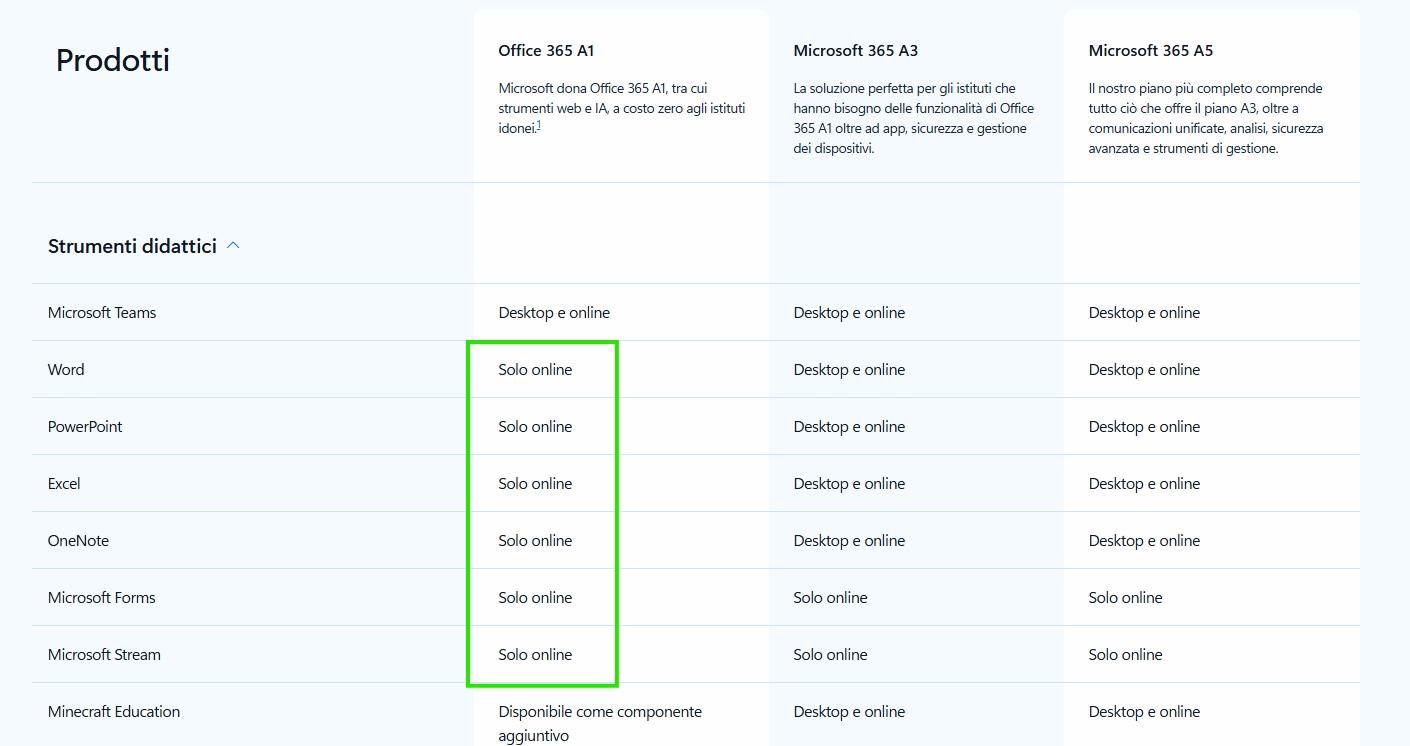The height and width of the screenshot is (746, 1410).
Task: Click 'Disponibile come componente aggiuntivo' for Minecraft Education
Action: (x=600, y=724)
